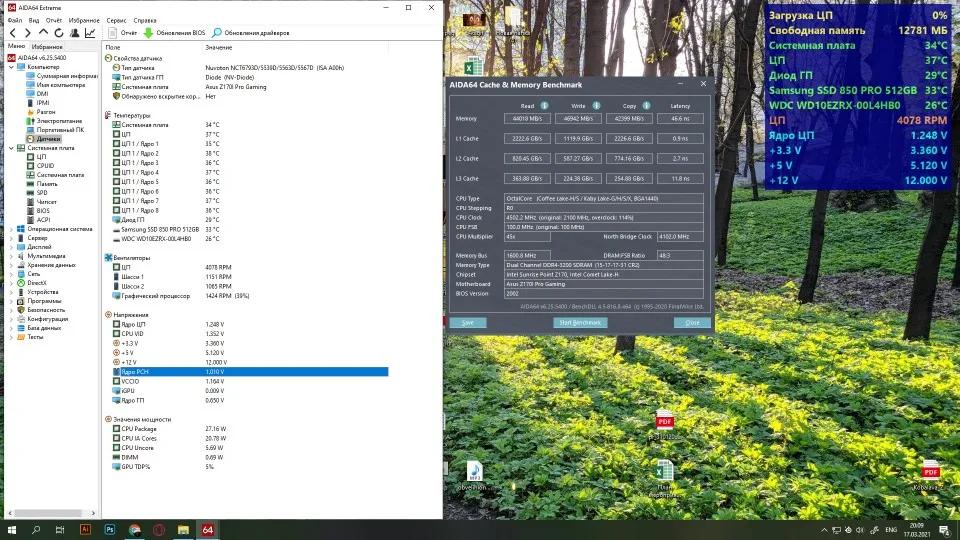Viewport: 960px width, 540px height.
Task: Expand the Тесты tree node
Action: coord(11,337)
